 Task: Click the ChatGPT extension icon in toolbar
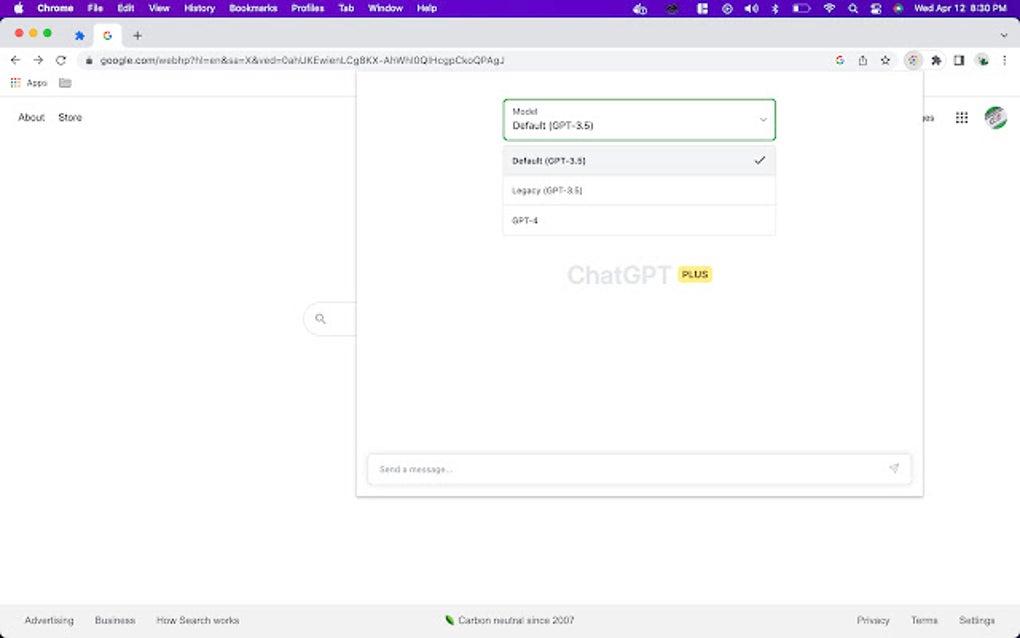pyautogui.click(x=912, y=60)
